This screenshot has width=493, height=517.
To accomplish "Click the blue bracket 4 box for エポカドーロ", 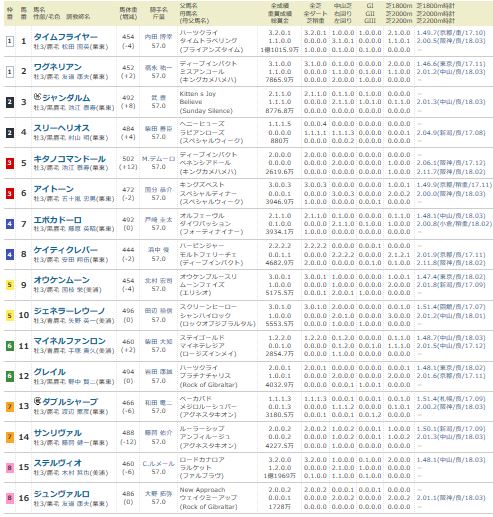I will (x=10, y=224).
